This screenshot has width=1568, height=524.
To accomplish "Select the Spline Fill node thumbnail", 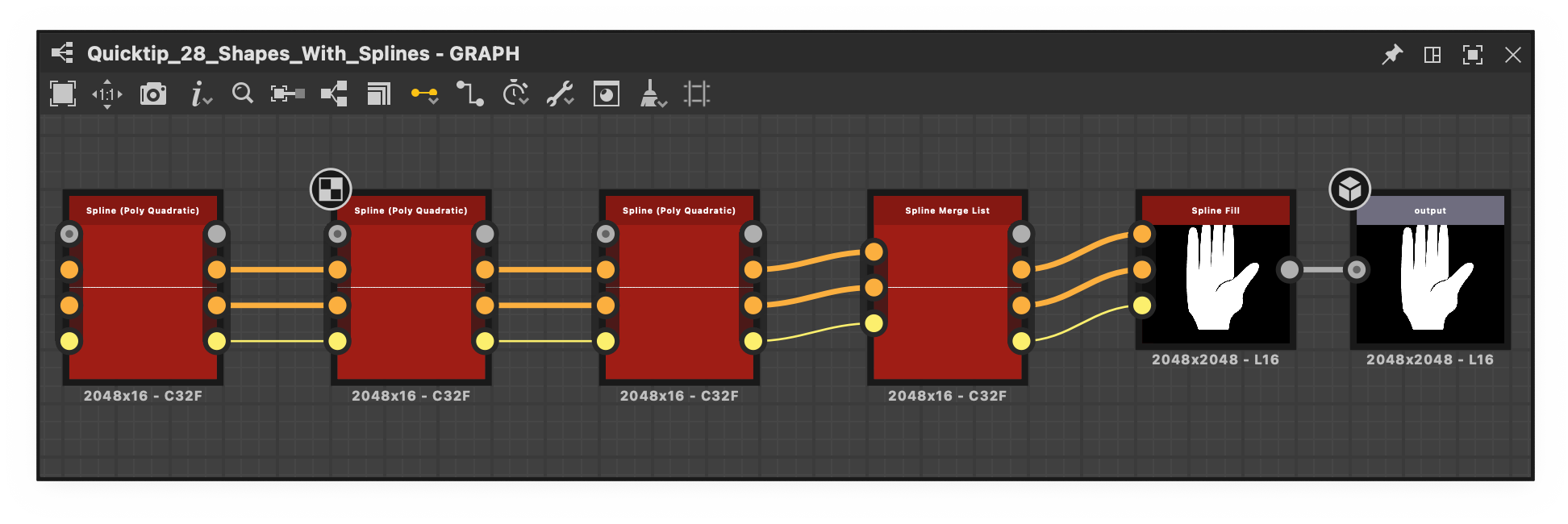I will coord(1216,278).
